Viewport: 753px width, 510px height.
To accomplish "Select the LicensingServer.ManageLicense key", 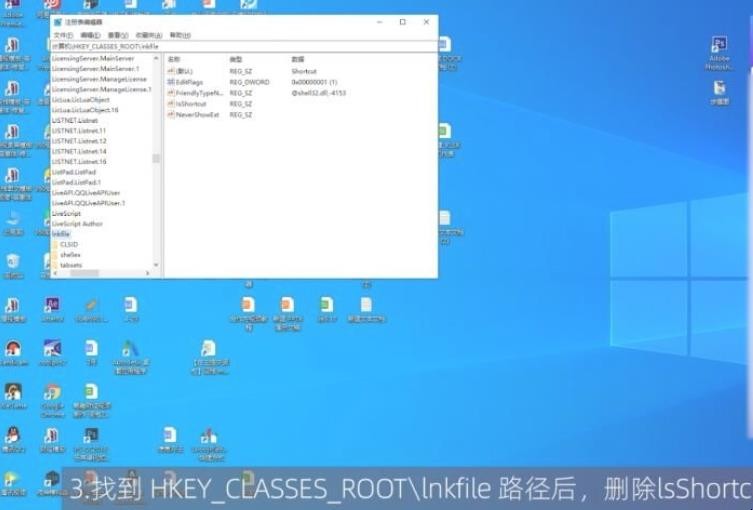I will click(x=99, y=79).
